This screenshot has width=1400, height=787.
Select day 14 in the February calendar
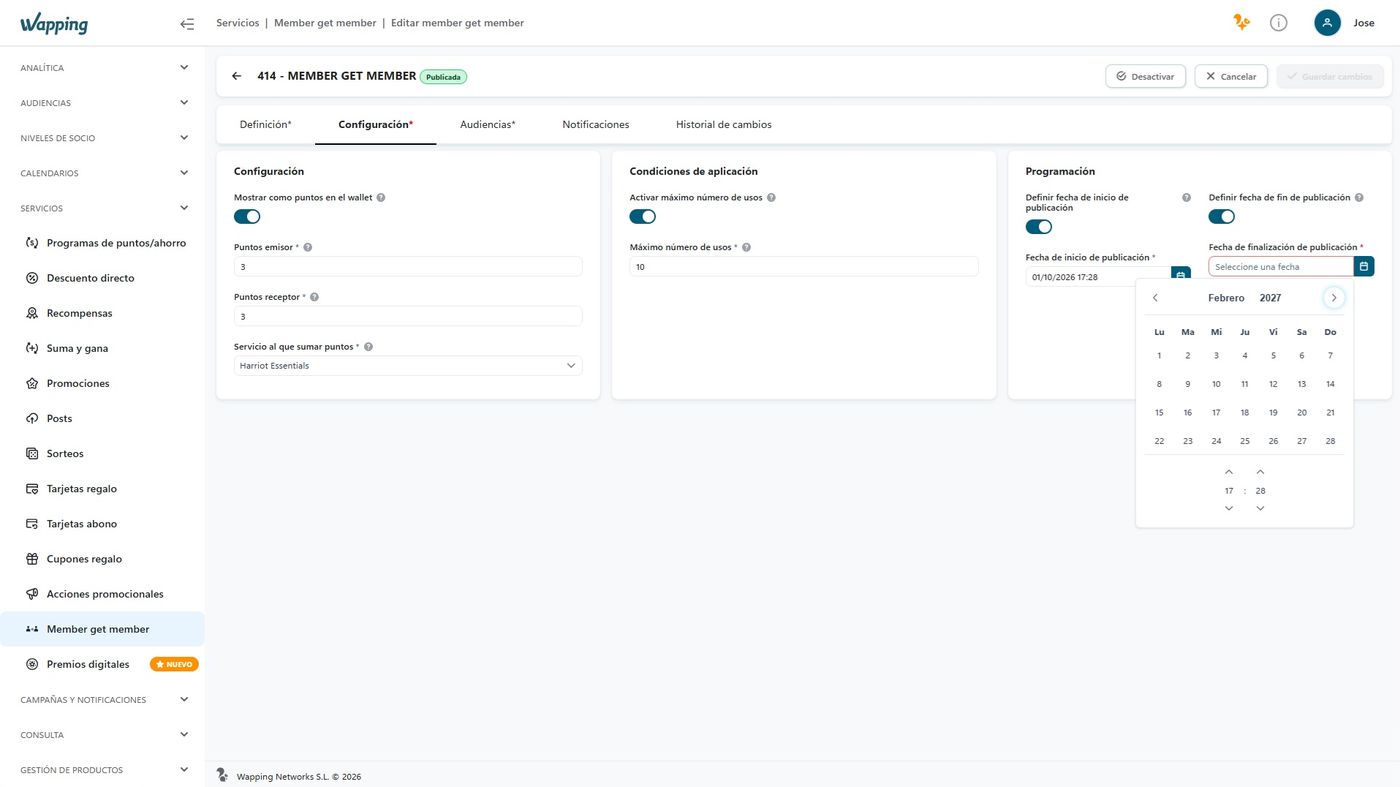[x=1330, y=384]
